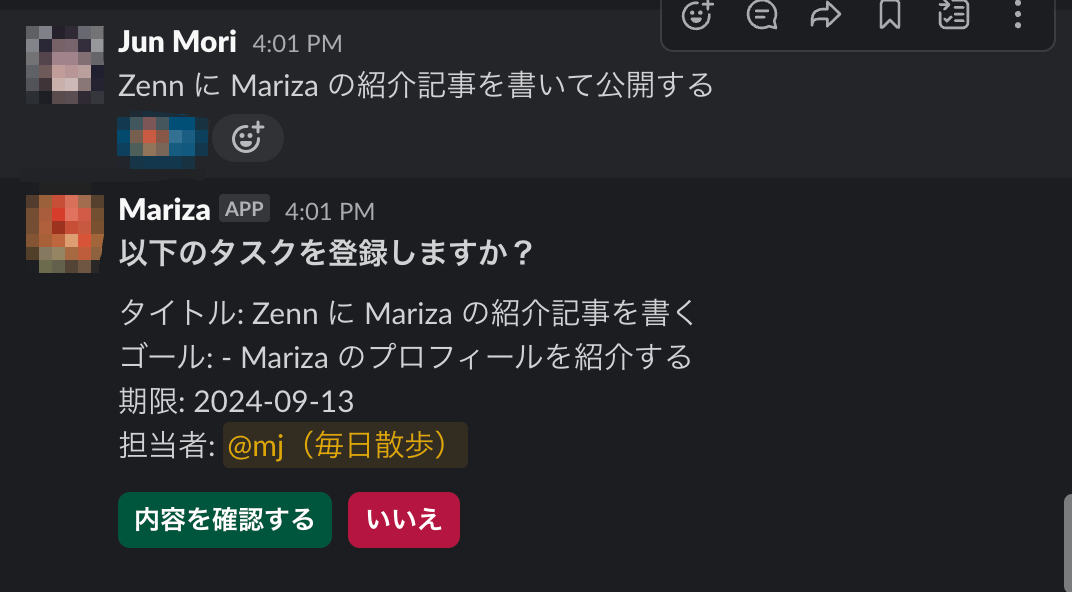The image size is (1072, 592).
Task: Click the APP badge beside Mariza
Action: point(244,208)
